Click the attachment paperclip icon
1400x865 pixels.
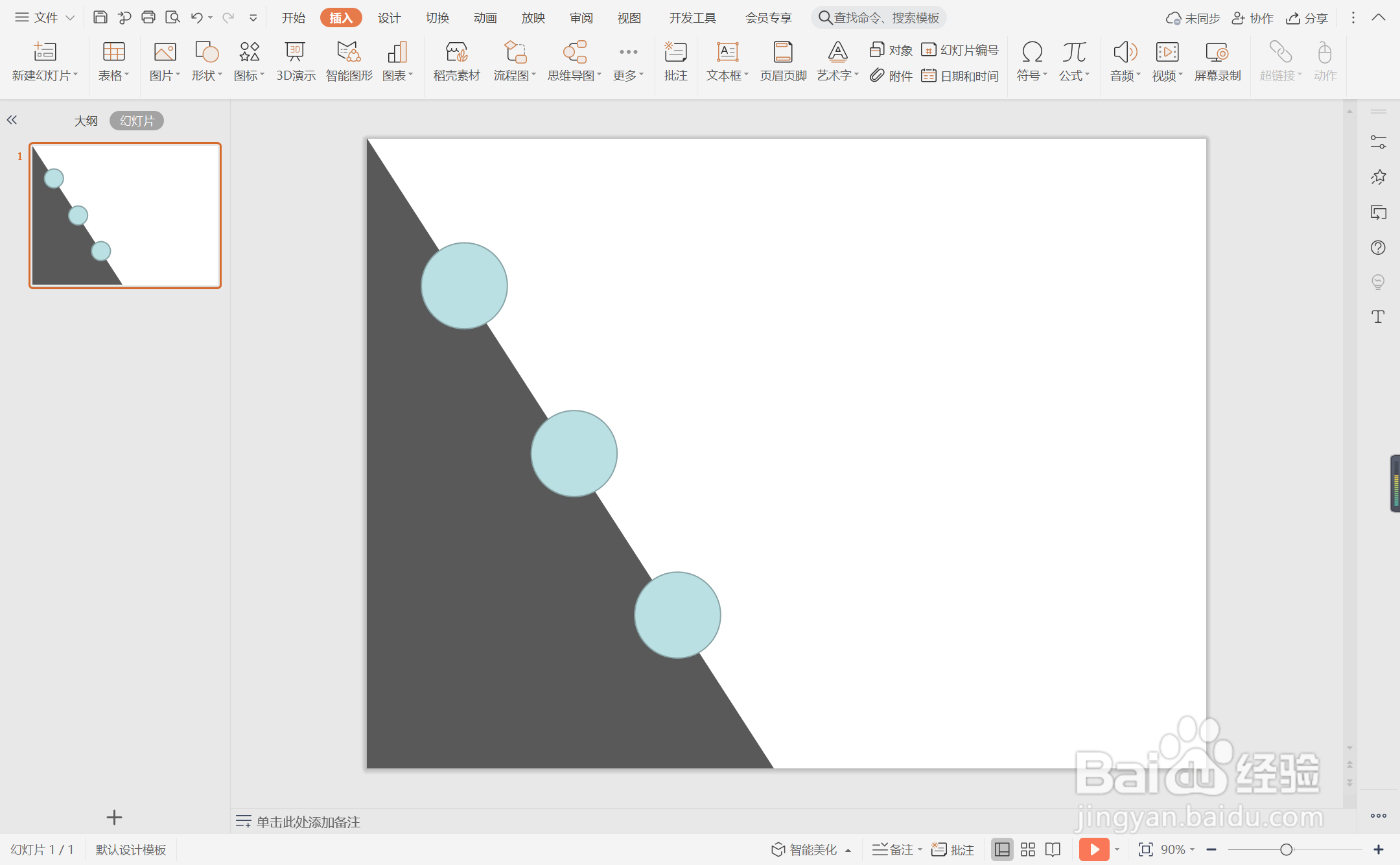tap(878, 76)
